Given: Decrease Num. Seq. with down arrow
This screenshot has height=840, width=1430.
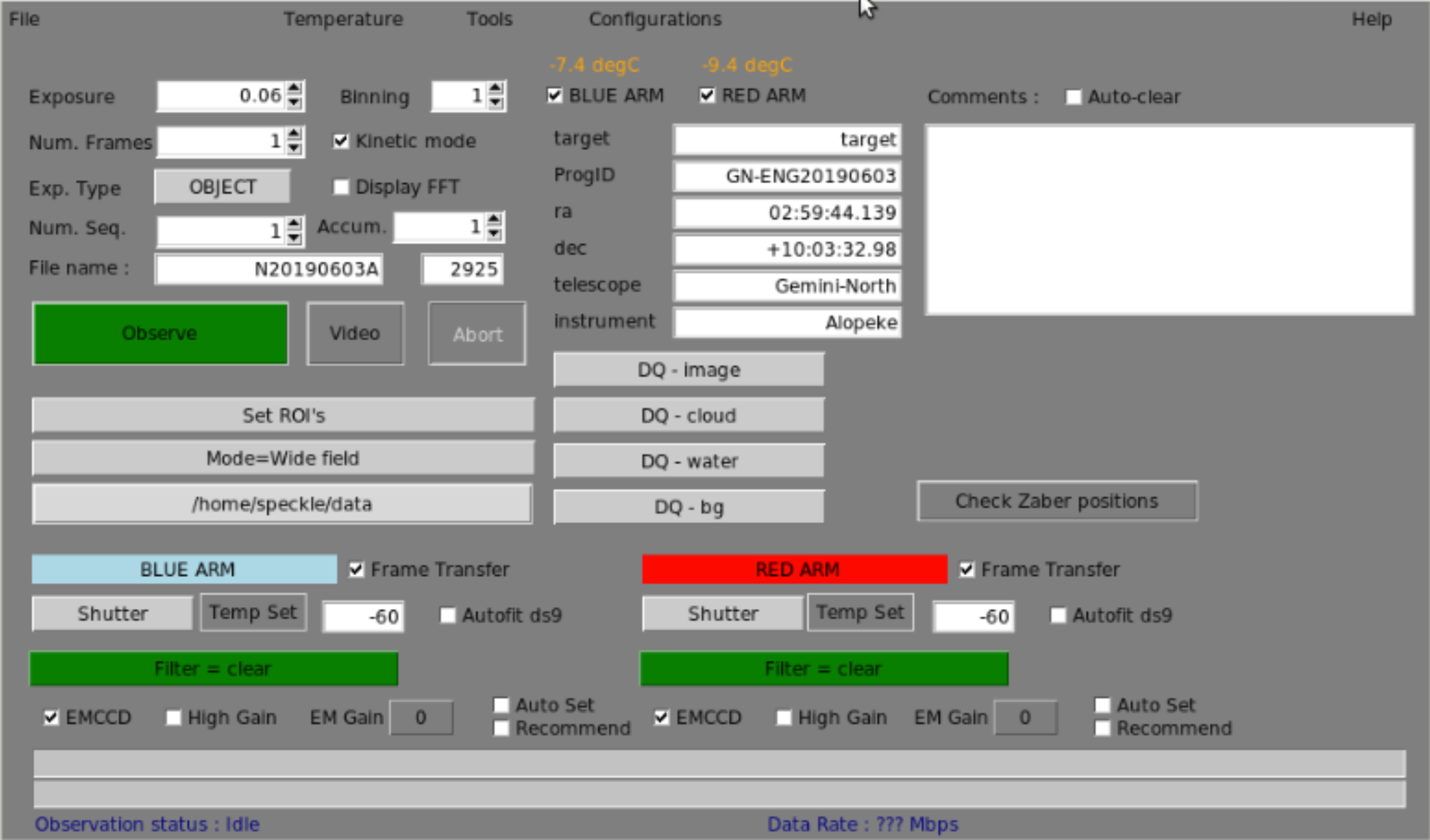Looking at the screenshot, I should coord(294,237).
